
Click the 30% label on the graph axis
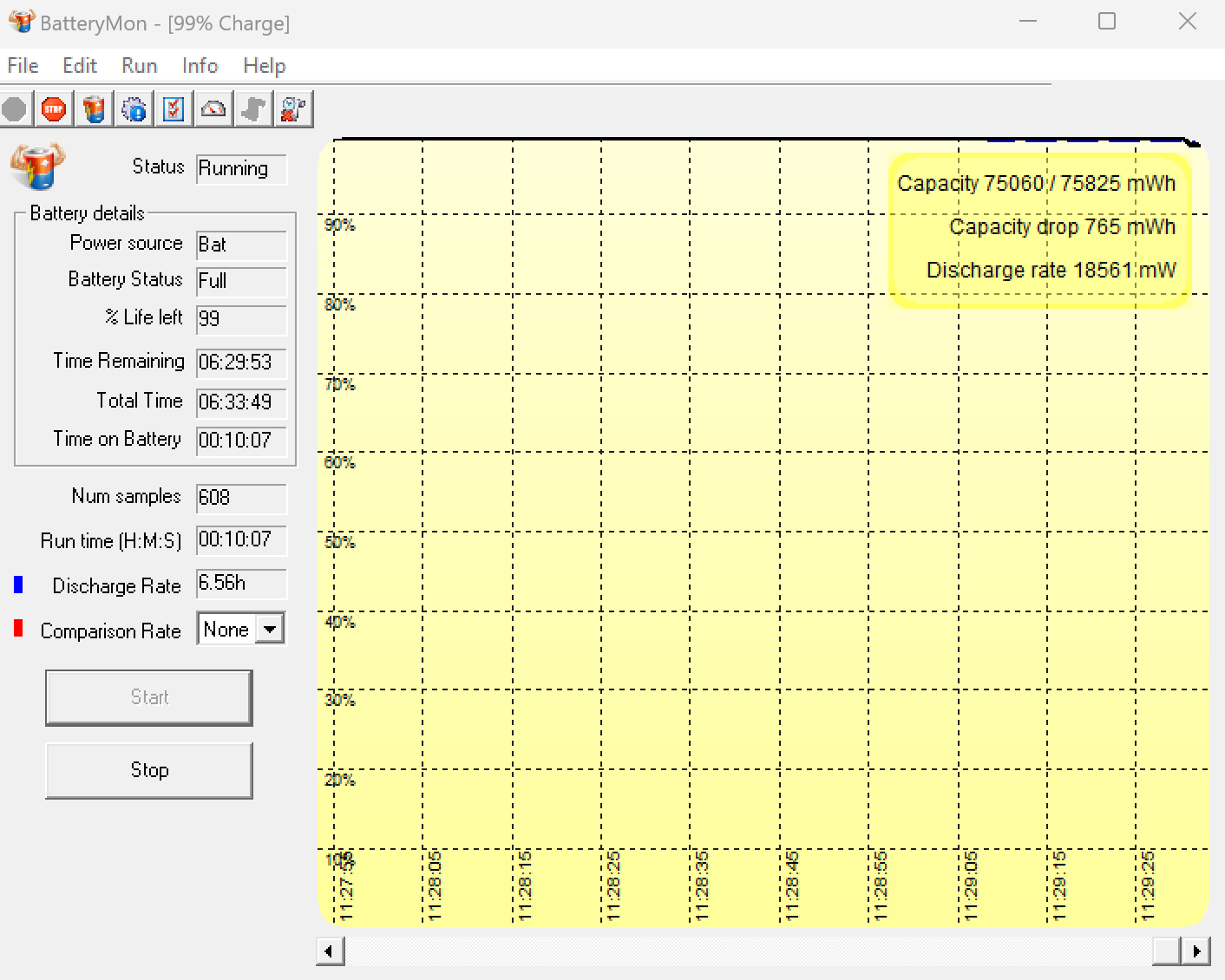[x=339, y=700]
